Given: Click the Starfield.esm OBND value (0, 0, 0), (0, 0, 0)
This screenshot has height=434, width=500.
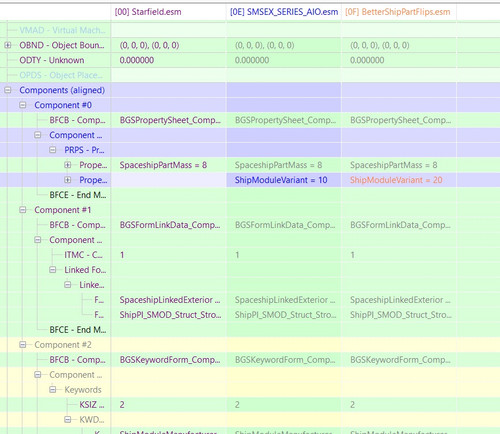Looking at the screenshot, I should 149,45.
